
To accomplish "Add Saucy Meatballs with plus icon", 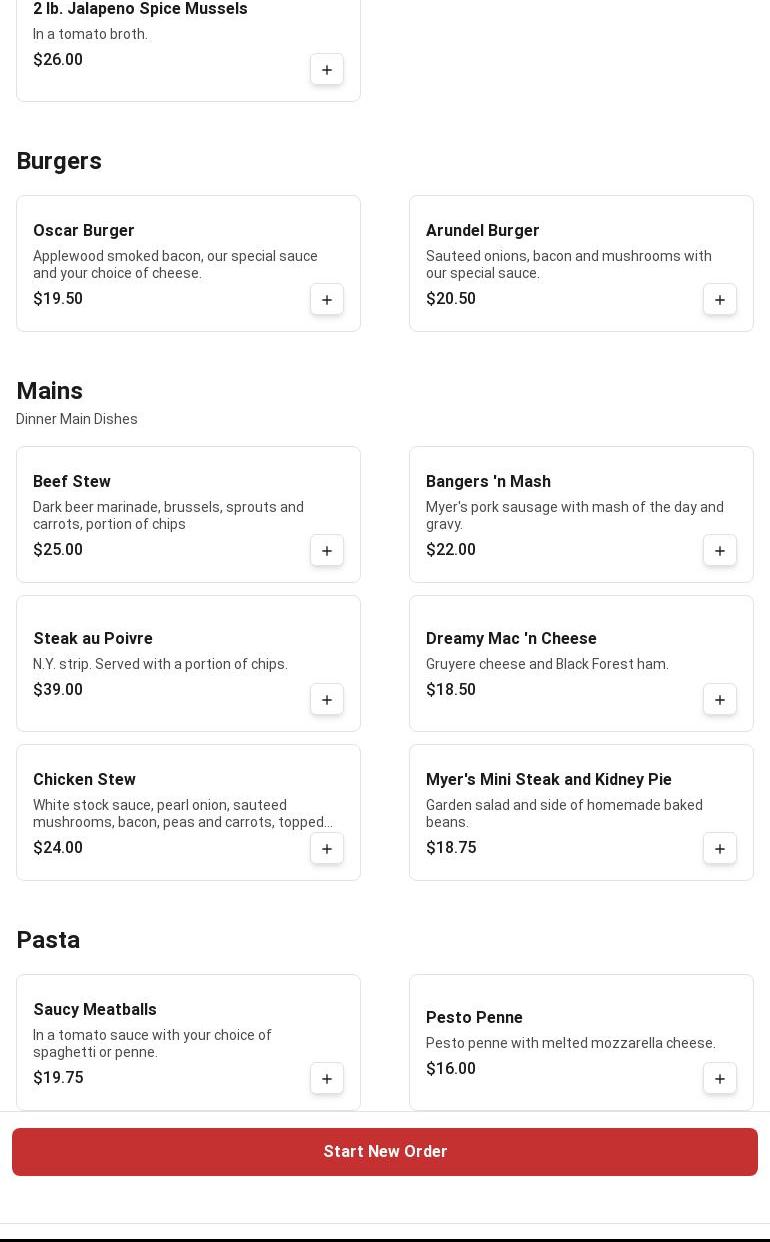I will tap(327, 1079).
